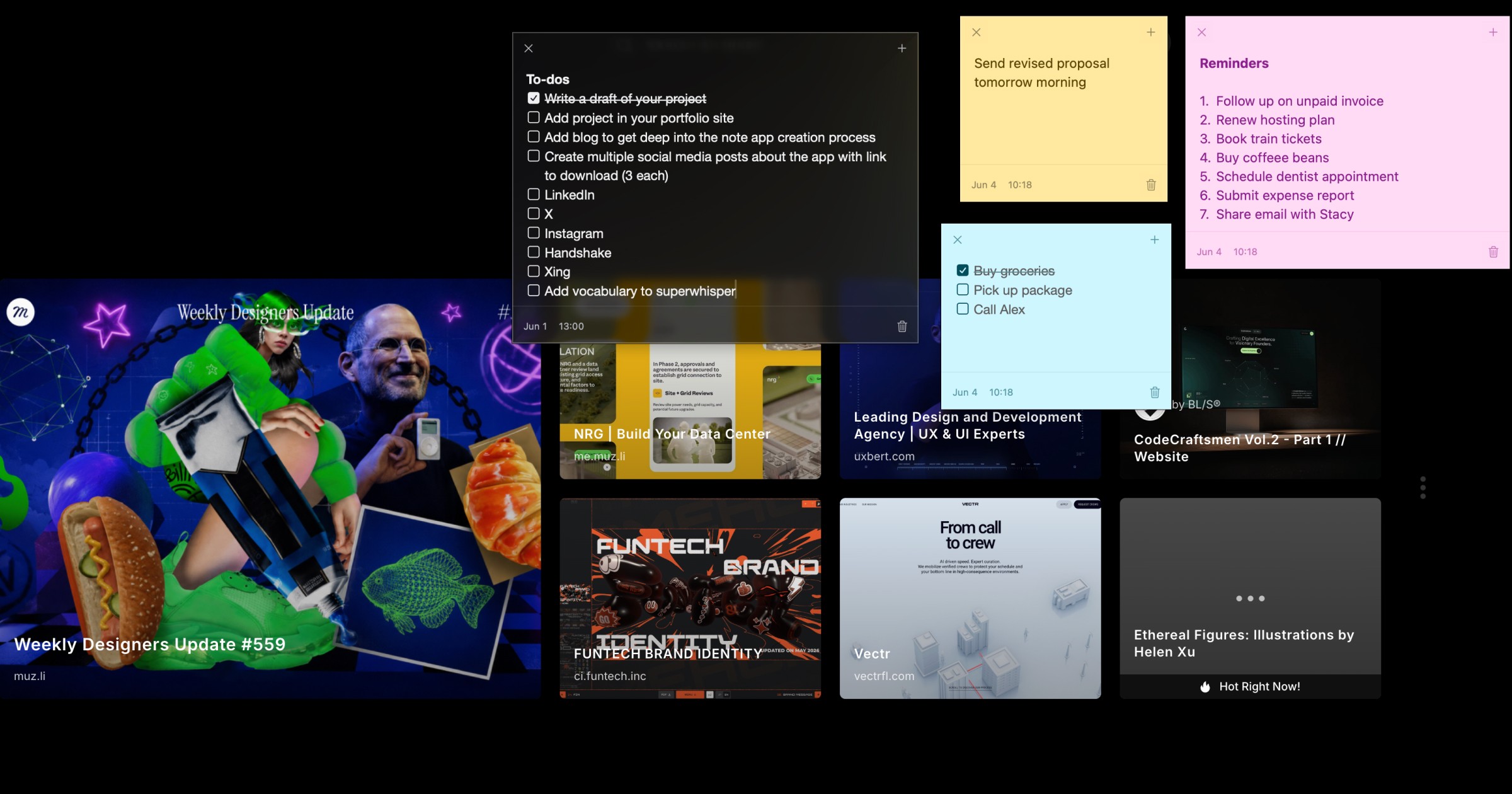
Task: Check Add blog about note app creation
Action: point(534,137)
